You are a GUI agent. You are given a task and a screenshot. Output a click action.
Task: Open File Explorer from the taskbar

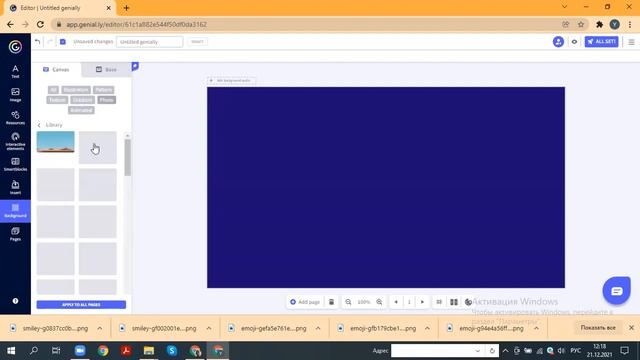(x=149, y=351)
